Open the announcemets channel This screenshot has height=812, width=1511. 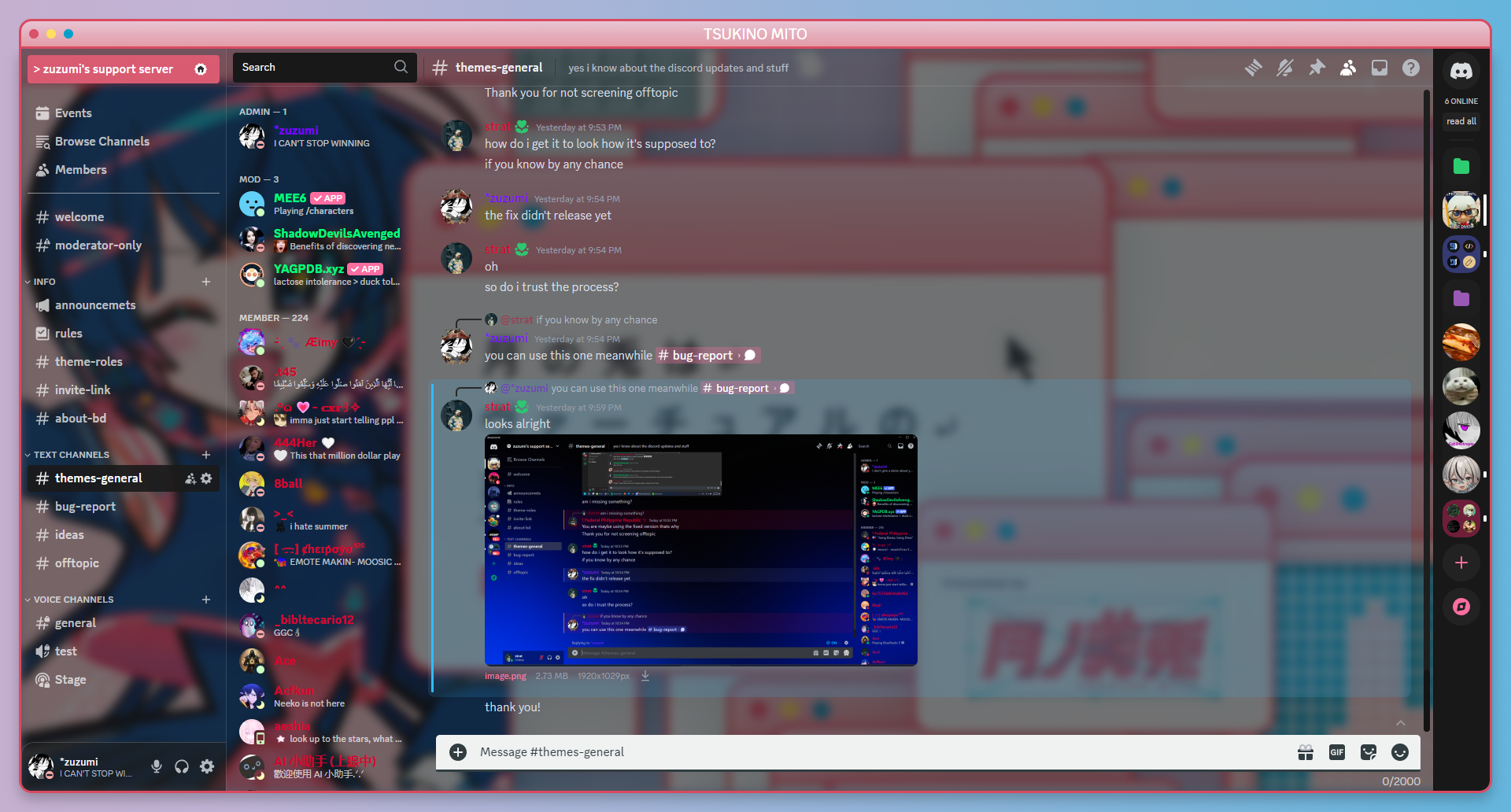coord(124,305)
